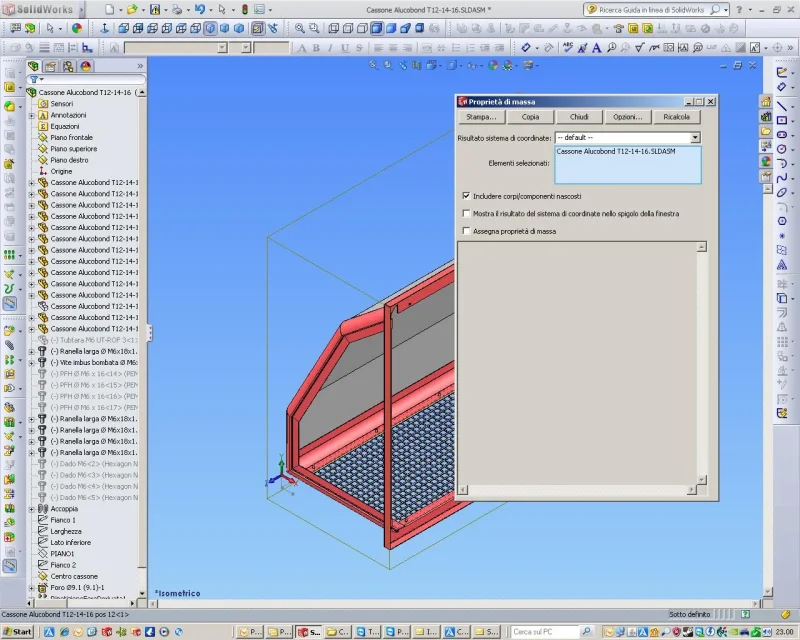The image size is (800, 640).
Task: Click the Zoom to Area icon
Action: click(314, 28)
